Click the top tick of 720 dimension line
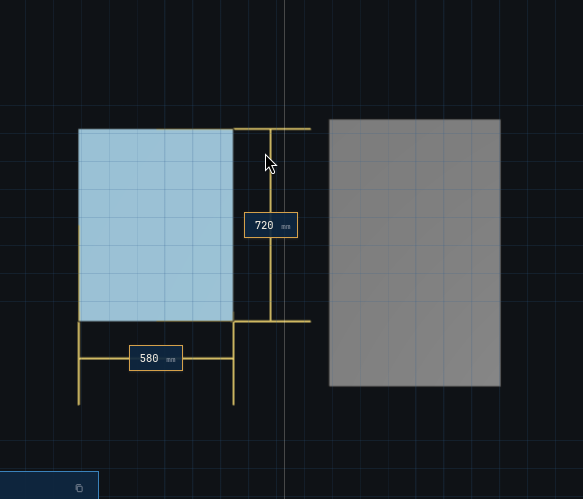Viewport: 583px width, 499px height. click(272, 129)
